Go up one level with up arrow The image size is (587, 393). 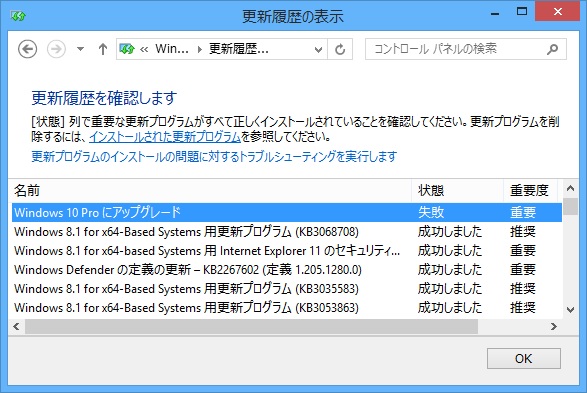103,49
